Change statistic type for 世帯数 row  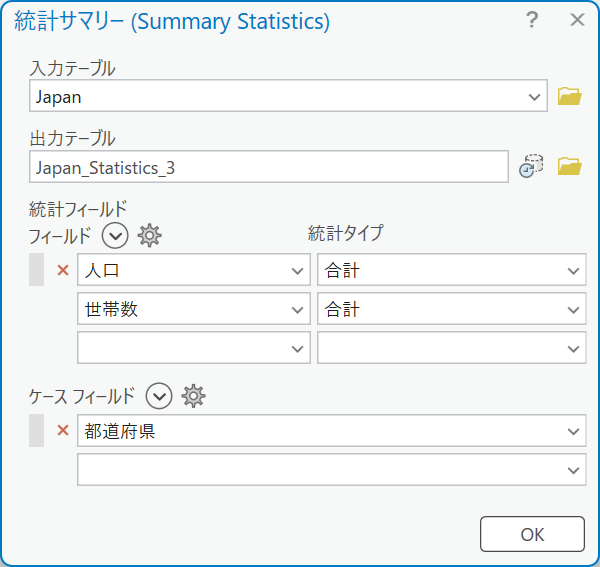point(452,309)
